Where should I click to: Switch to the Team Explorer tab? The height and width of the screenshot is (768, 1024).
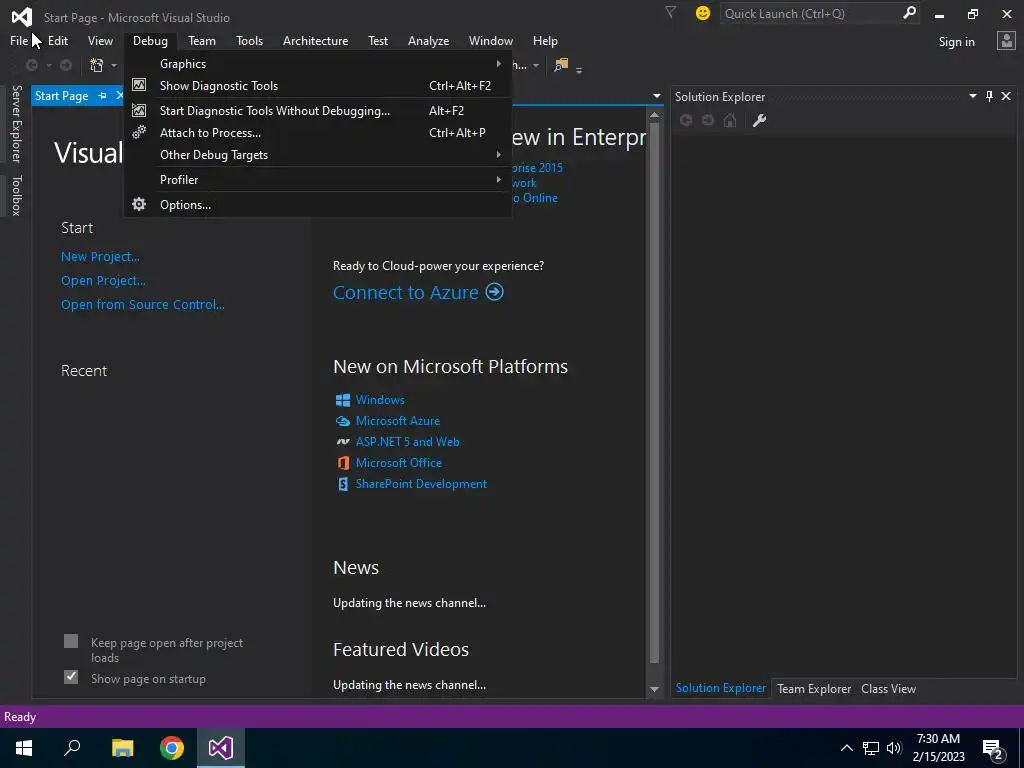point(814,688)
